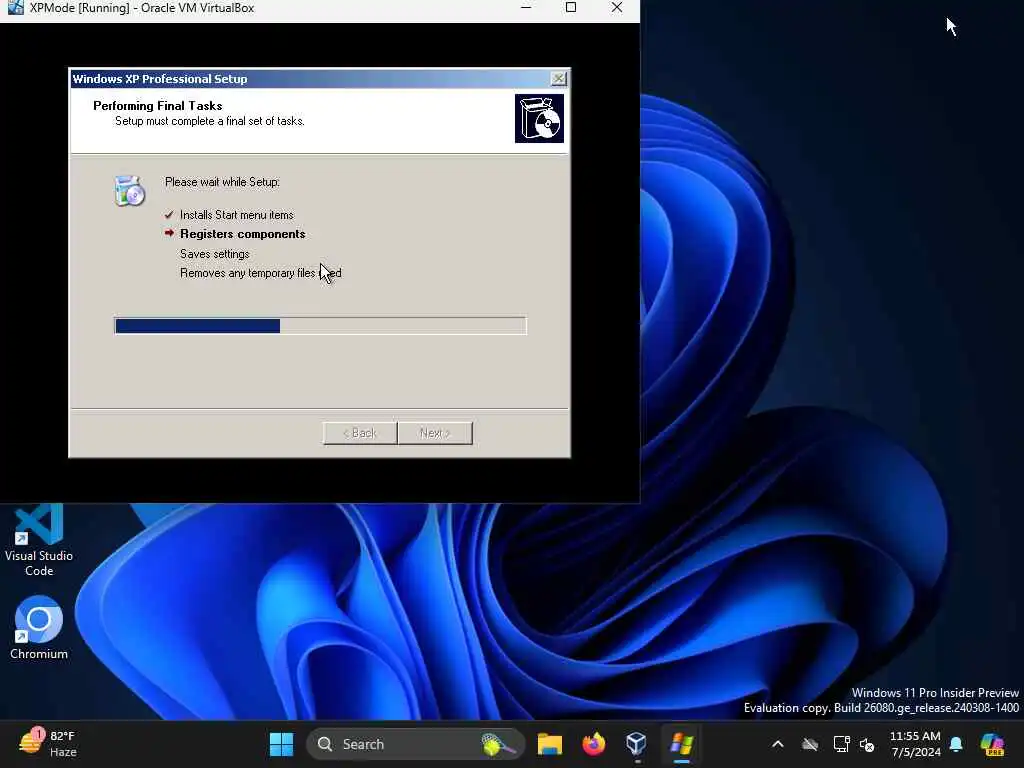Click the taskbar Search box
This screenshot has width=1024, height=768.
tap(415, 744)
